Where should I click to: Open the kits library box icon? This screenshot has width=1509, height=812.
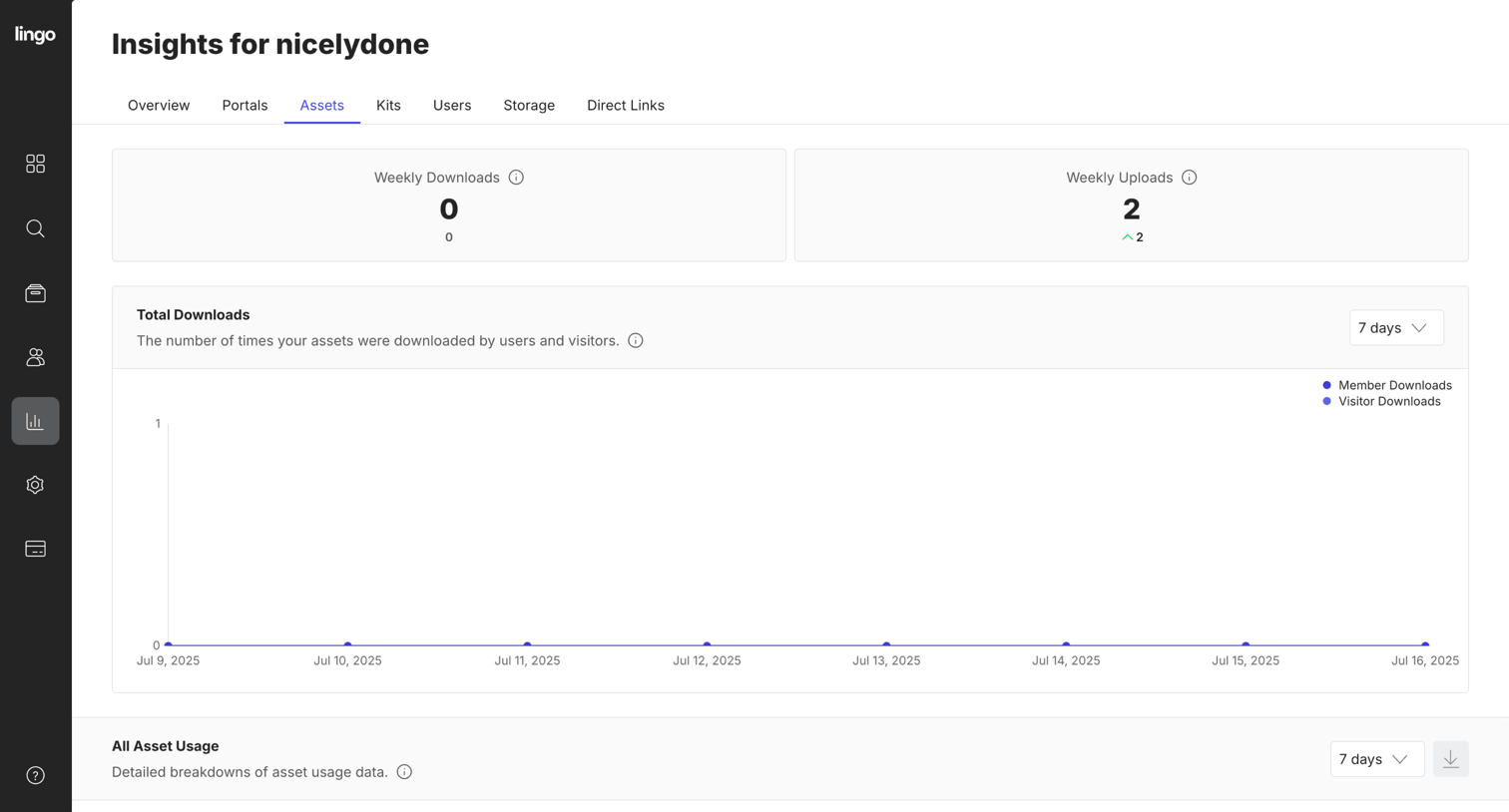pyautogui.click(x=35, y=293)
